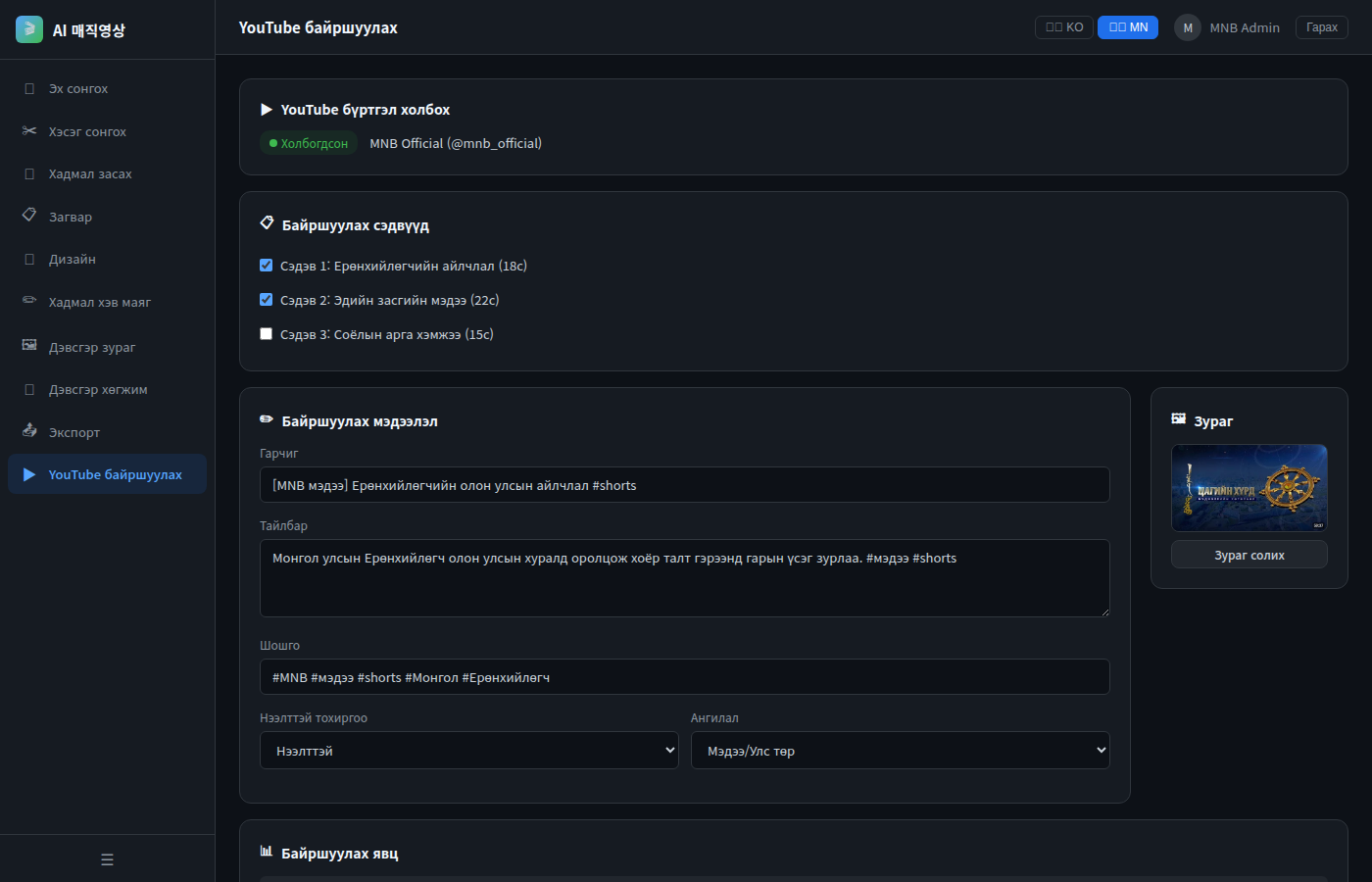Click the Гарах logout button
Viewport: 1372px width, 882px height.
pos(1322,27)
